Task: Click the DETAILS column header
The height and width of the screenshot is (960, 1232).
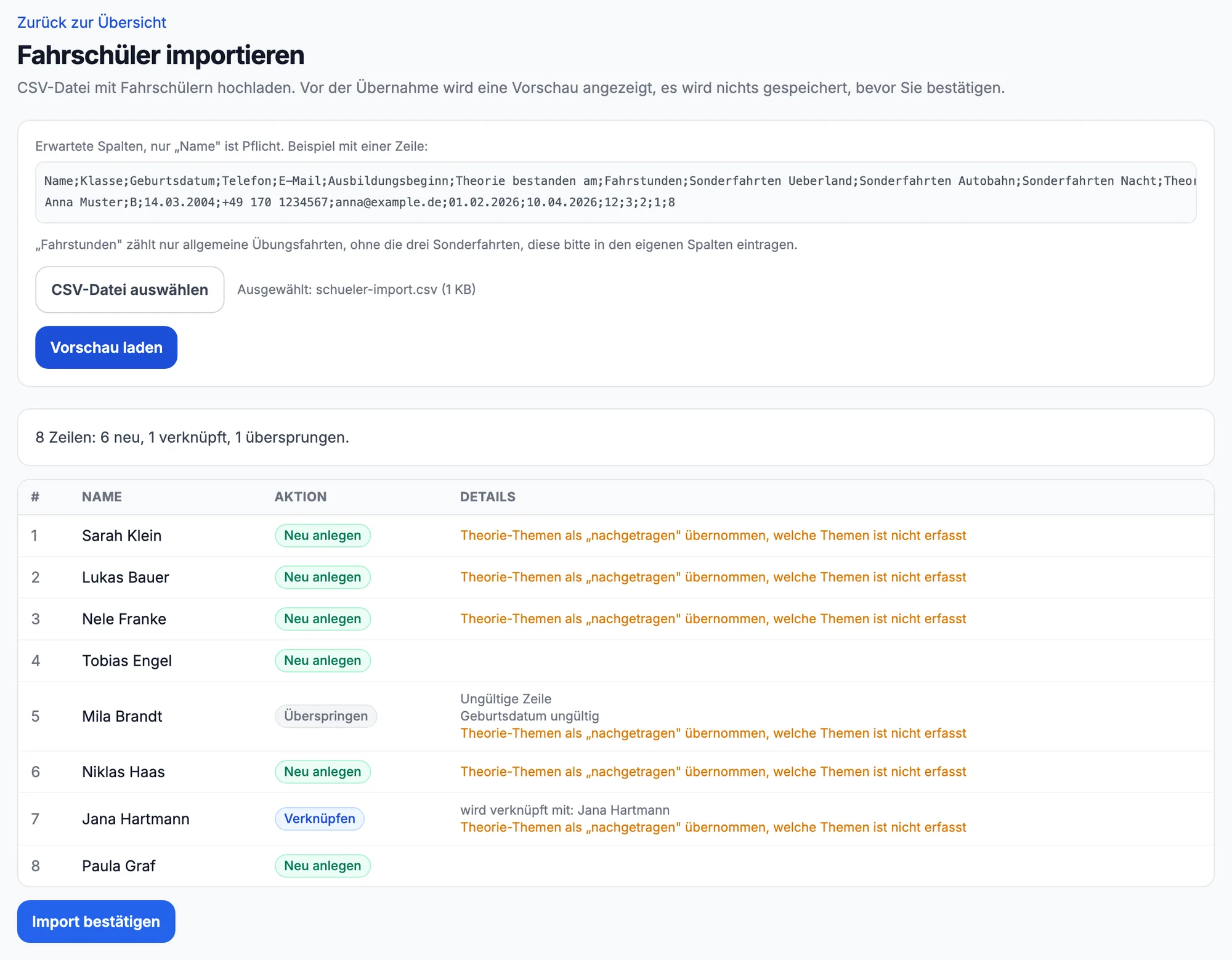Action: (488, 497)
